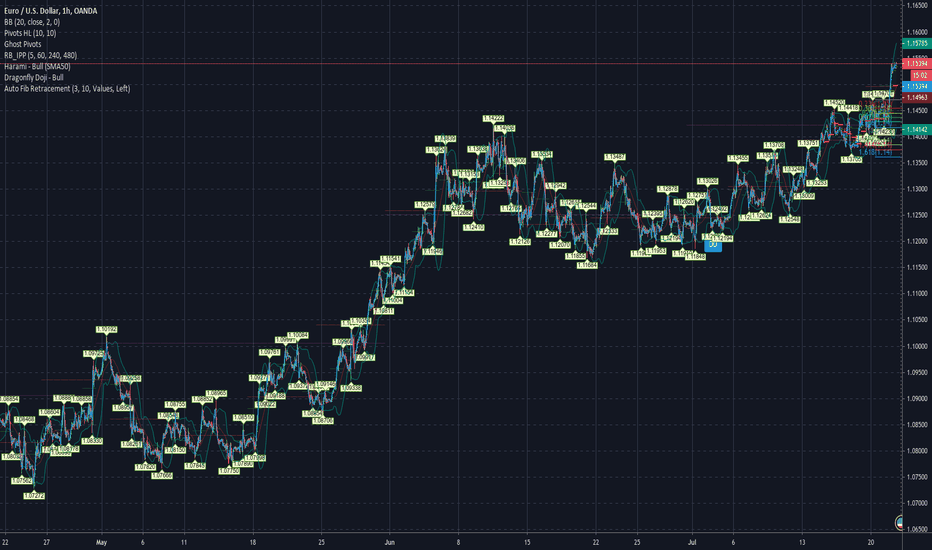Viewport: 932px width, 550px height.
Task: Select the Auto Fib Retracement indicator legend
Action: [67, 89]
